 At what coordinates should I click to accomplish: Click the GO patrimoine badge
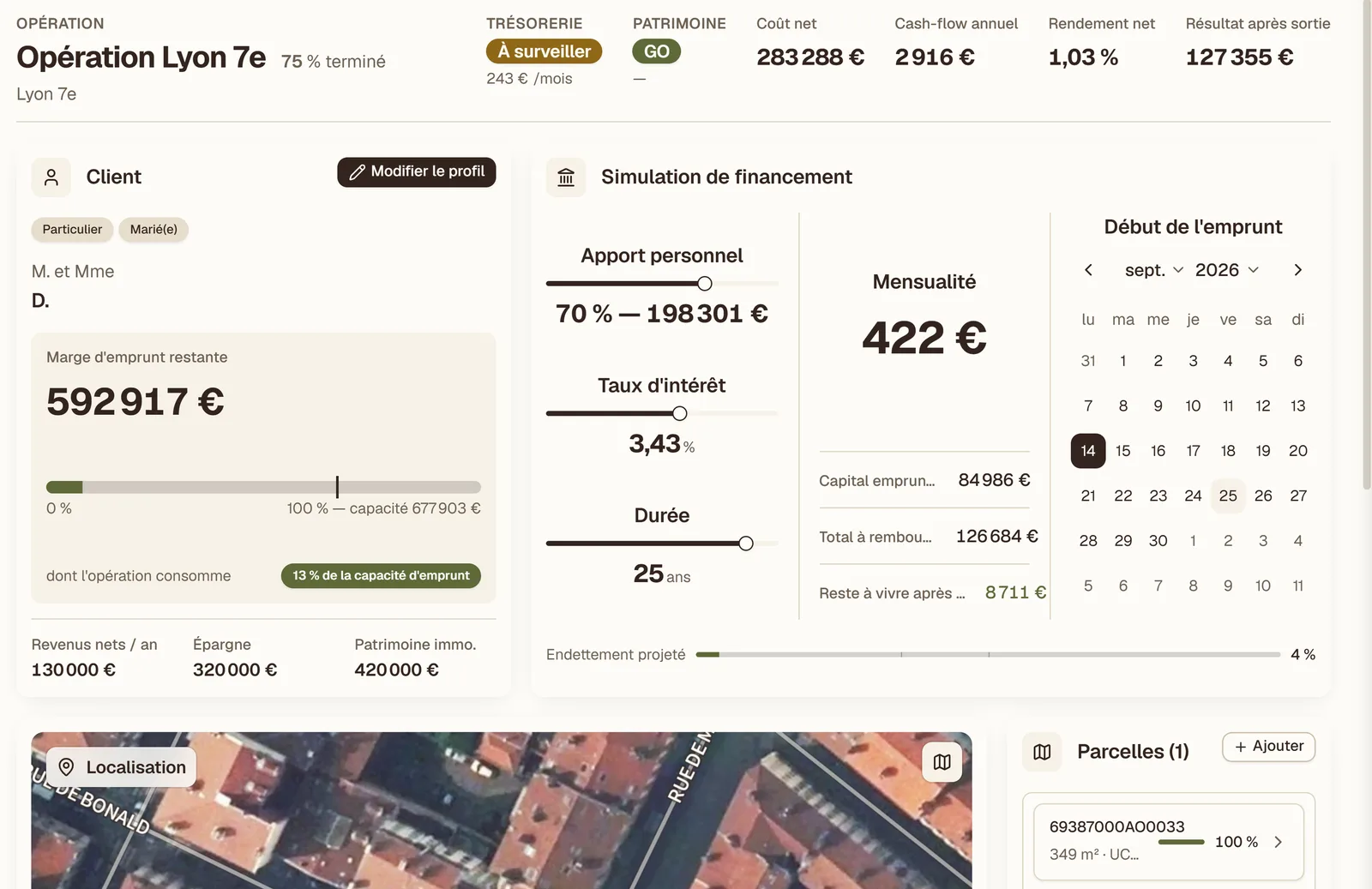point(657,51)
